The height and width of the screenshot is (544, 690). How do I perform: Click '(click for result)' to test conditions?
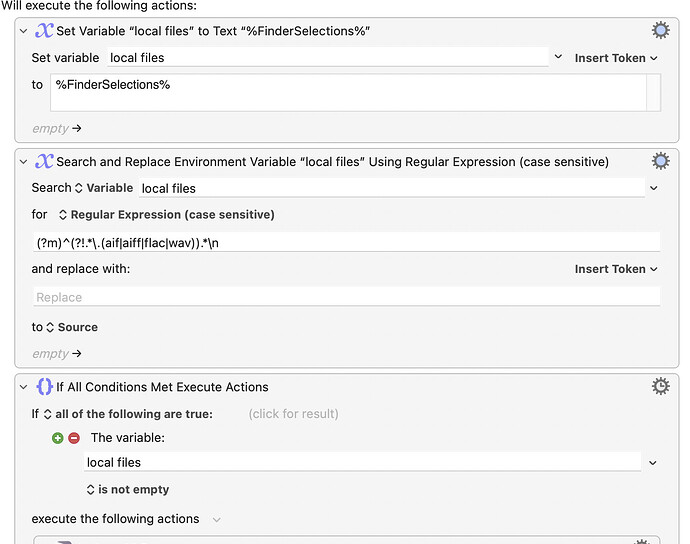point(293,414)
